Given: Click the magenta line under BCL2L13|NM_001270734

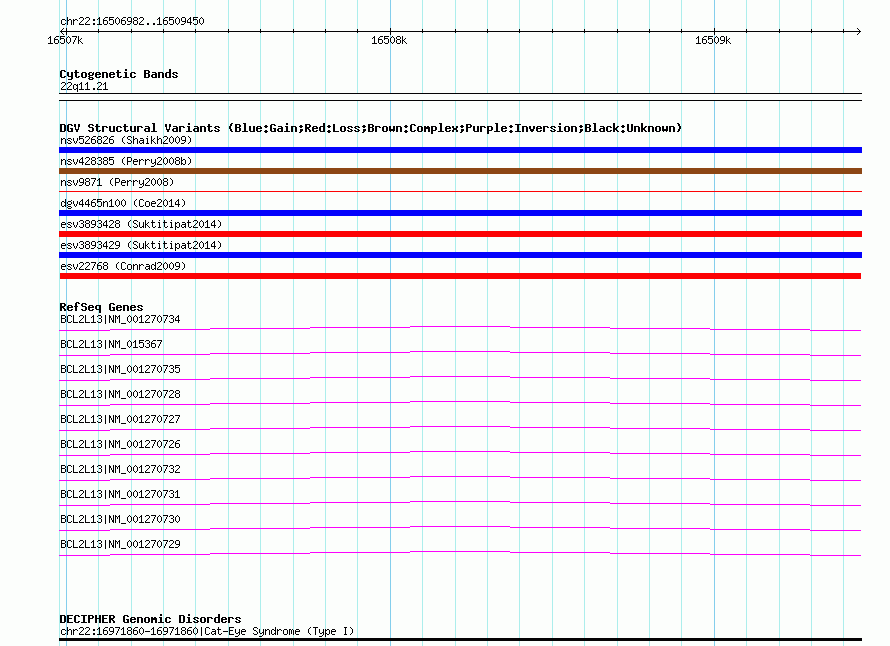Looking at the screenshot, I should pos(460,328).
